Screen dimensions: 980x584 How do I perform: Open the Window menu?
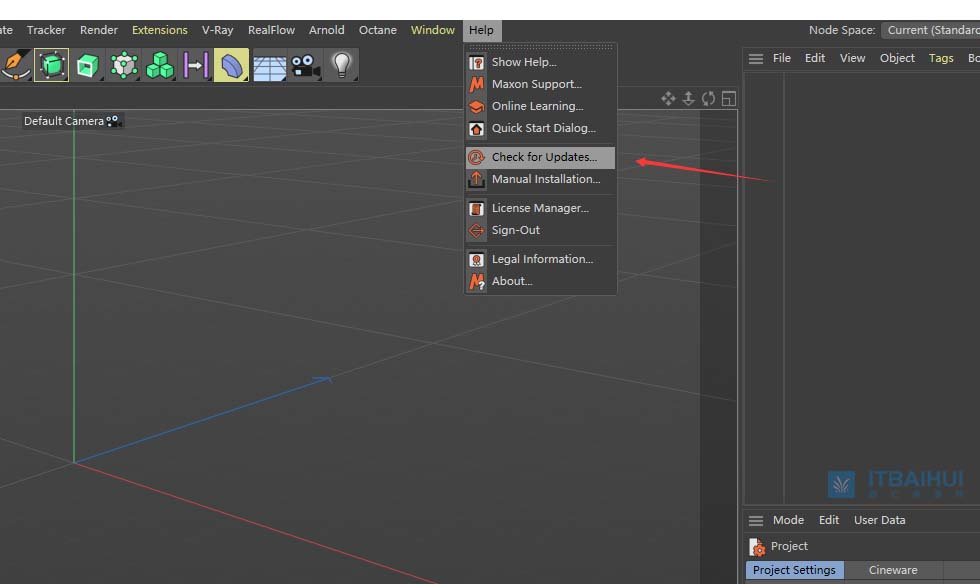432,30
